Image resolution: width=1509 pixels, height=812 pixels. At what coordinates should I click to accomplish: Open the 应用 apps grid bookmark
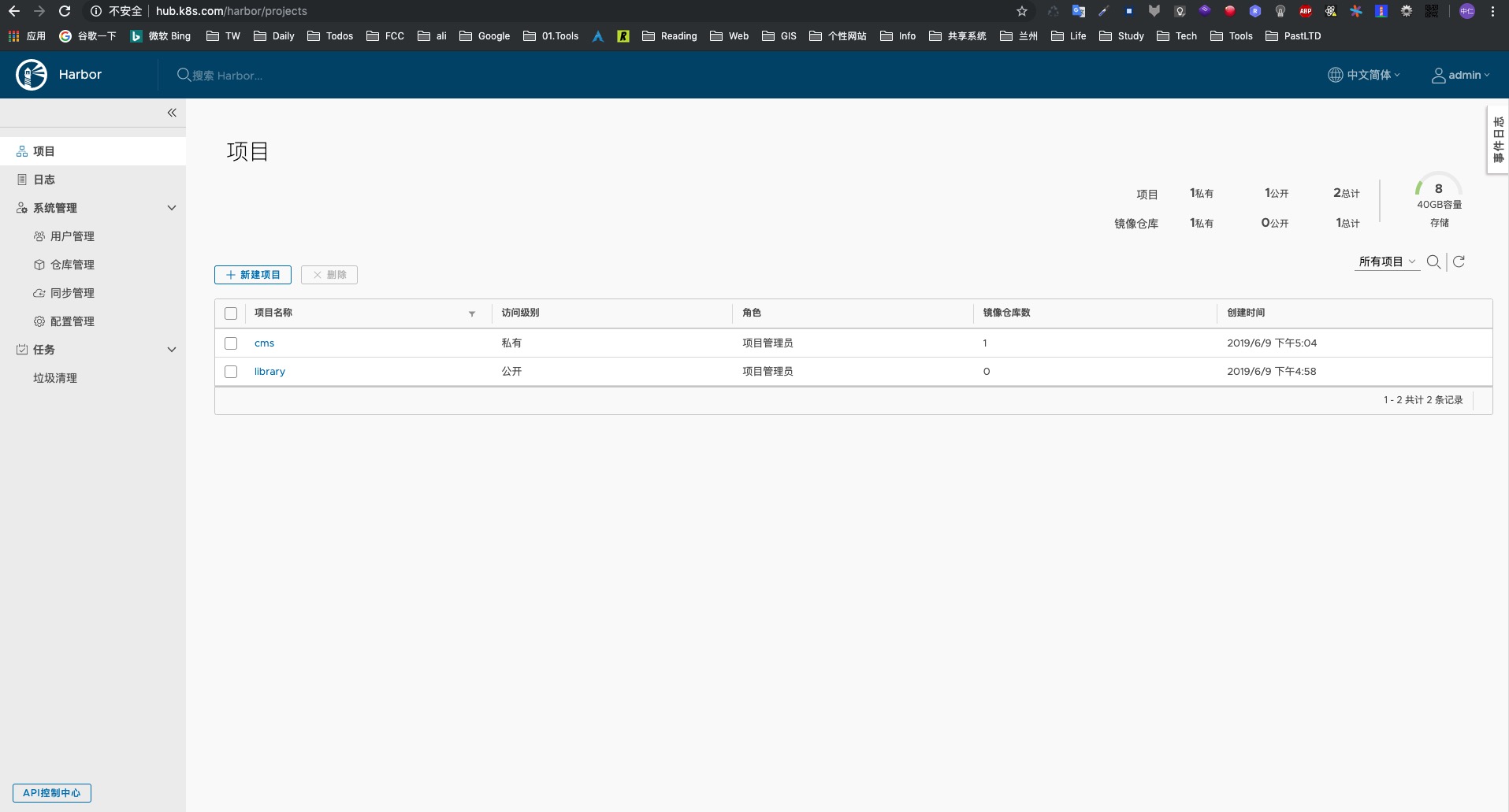(28, 36)
